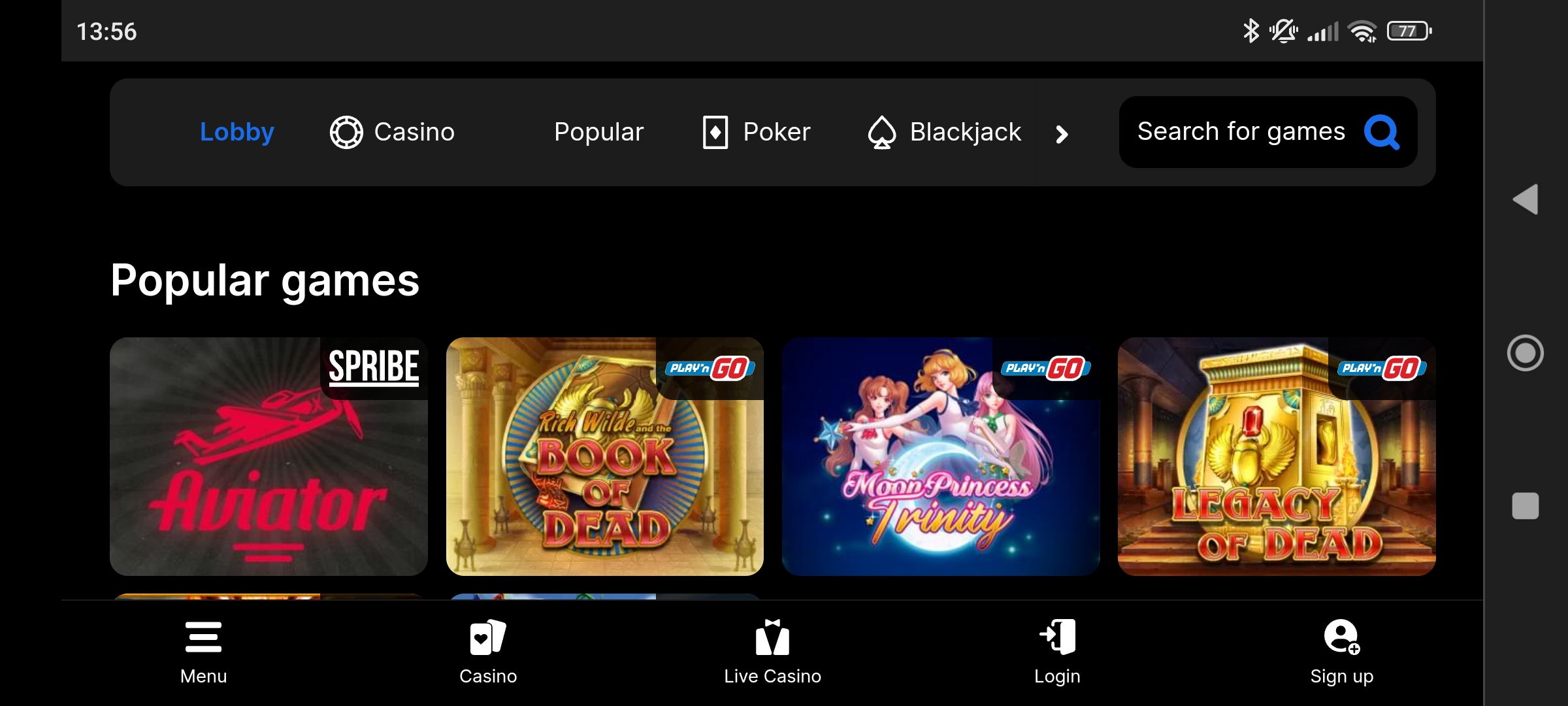The width and height of the screenshot is (1568, 706).
Task: Select the Casino chip icon in the category bar
Action: pyautogui.click(x=346, y=132)
